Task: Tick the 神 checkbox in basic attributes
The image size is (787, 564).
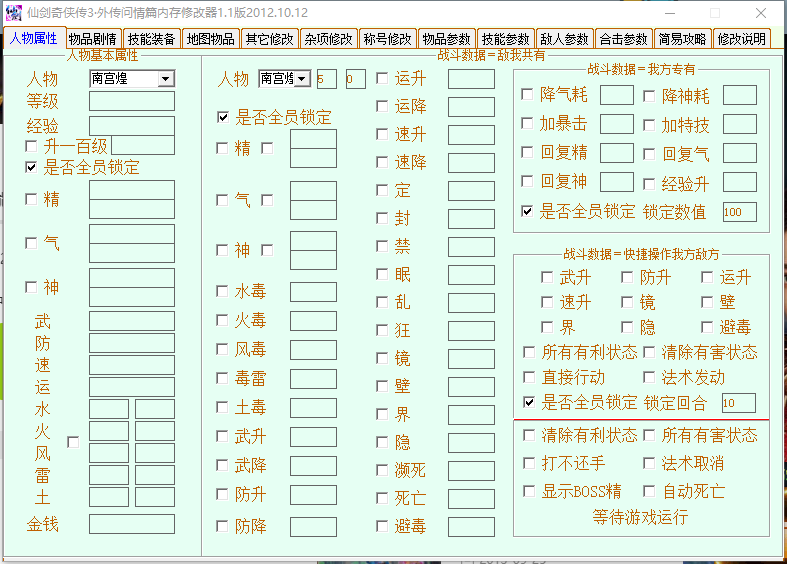Action: (31, 287)
